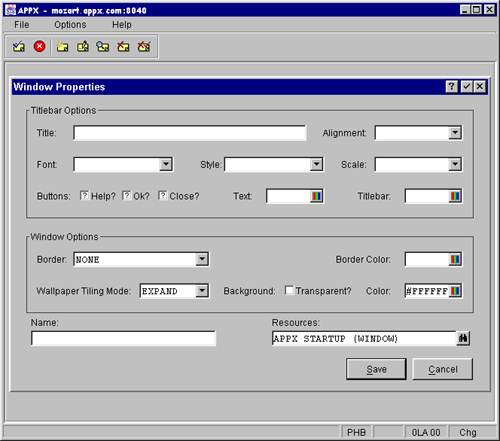This screenshot has height=441, width=500.
Task: Open the File menu
Action: (x=22, y=25)
